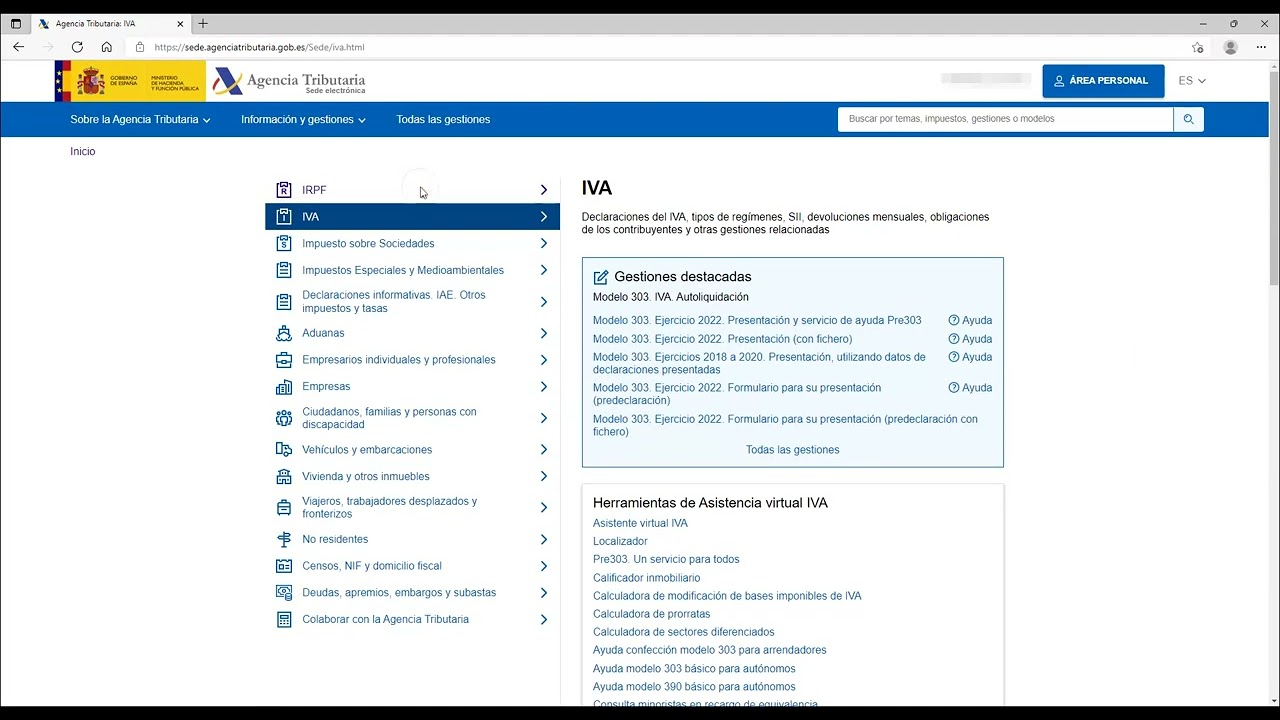Expand Información y gestiones menu
Screen dimensions: 1280x720
303,119
